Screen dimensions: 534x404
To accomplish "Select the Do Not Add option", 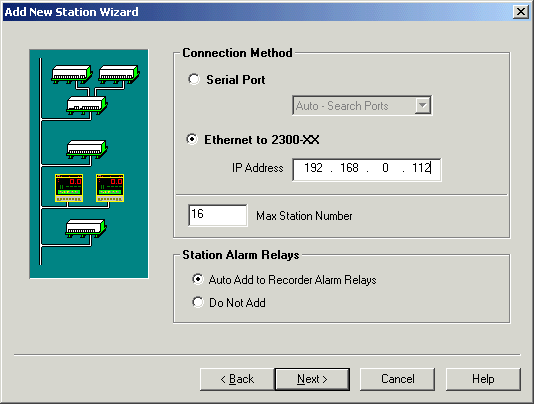I will [x=198, y=302].
